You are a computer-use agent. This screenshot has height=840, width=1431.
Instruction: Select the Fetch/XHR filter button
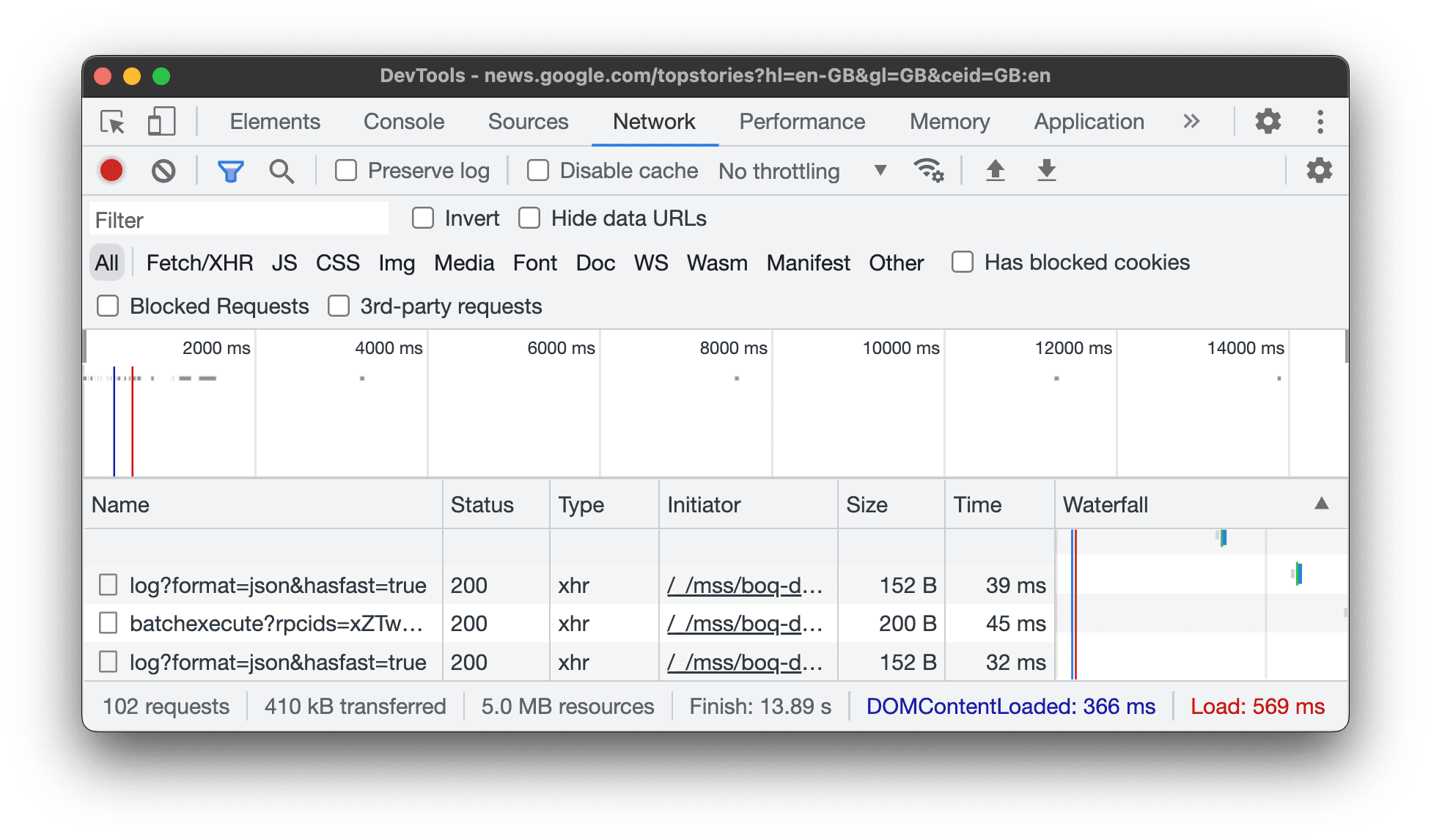pyautogui.click(x=197, y=263)
